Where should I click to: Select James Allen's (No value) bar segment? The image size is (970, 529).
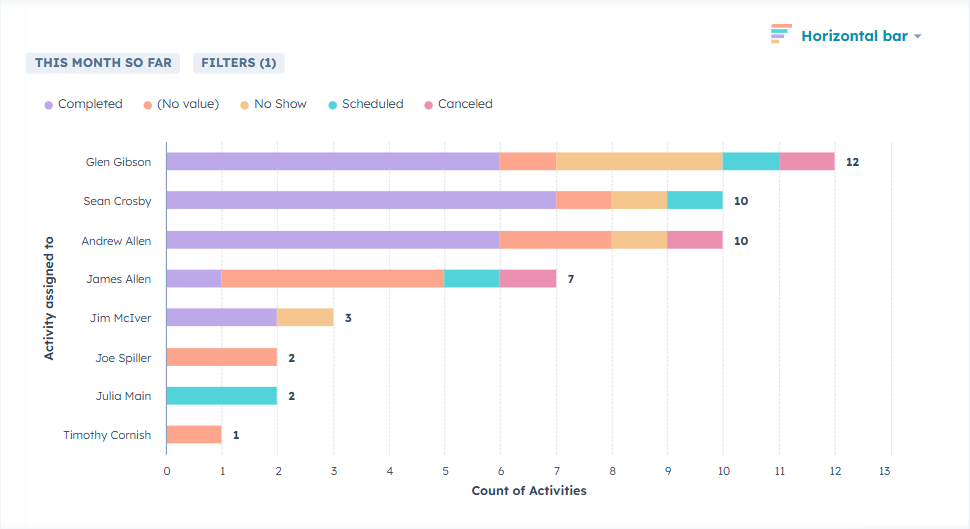(332, 279)
